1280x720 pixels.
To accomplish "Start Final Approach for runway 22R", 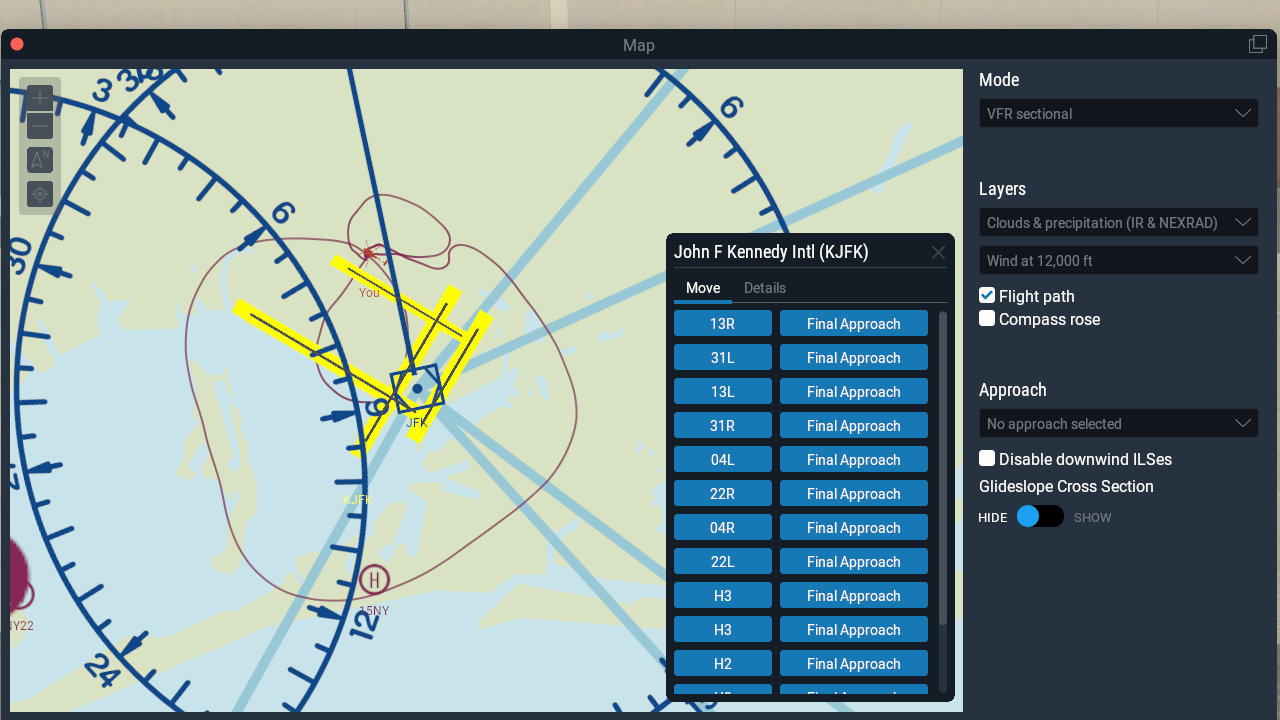I will [x=854, y=494].
